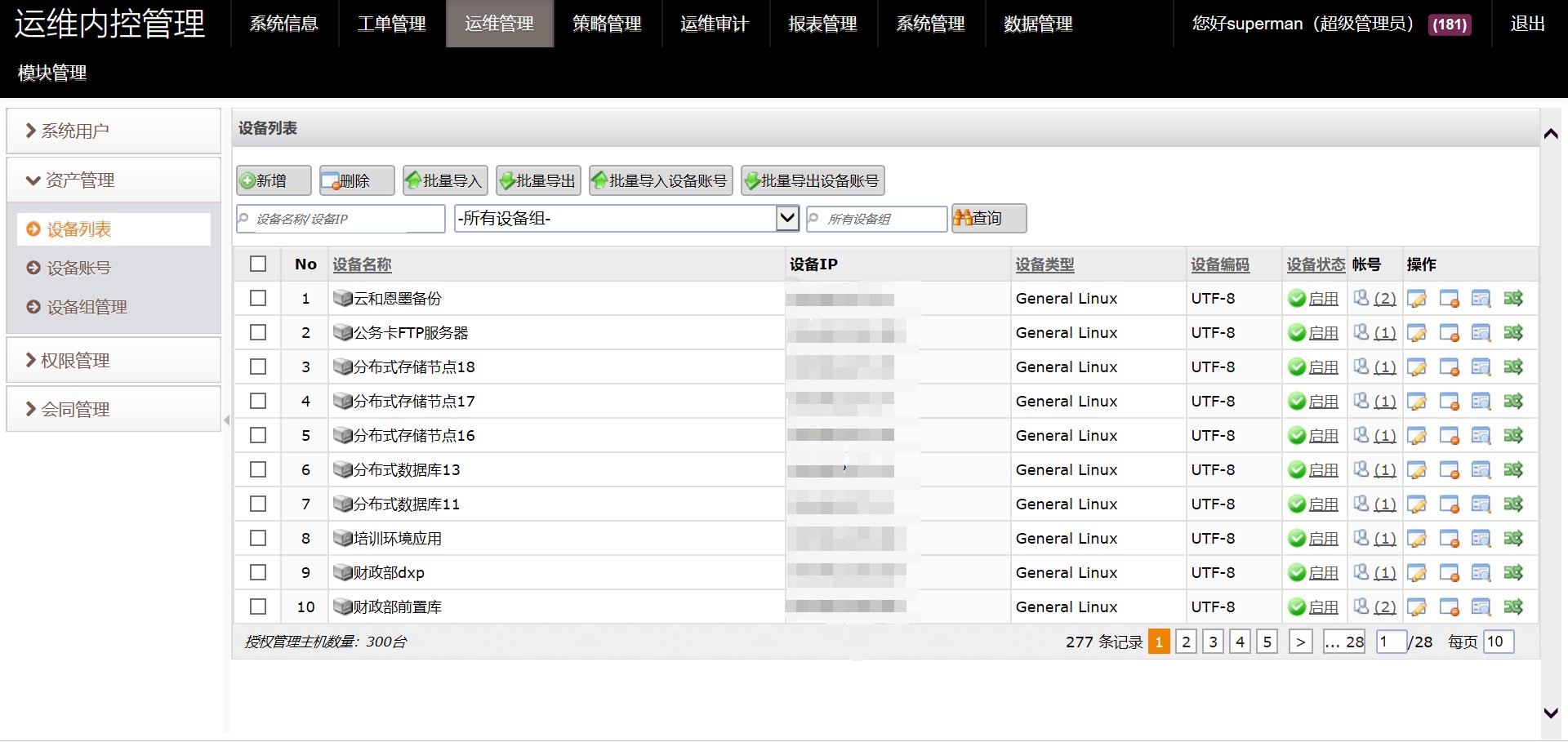Expand the 系统用户 sidebar section
This screenshot has width=1568, height=742.
click(x=114, y=131)
